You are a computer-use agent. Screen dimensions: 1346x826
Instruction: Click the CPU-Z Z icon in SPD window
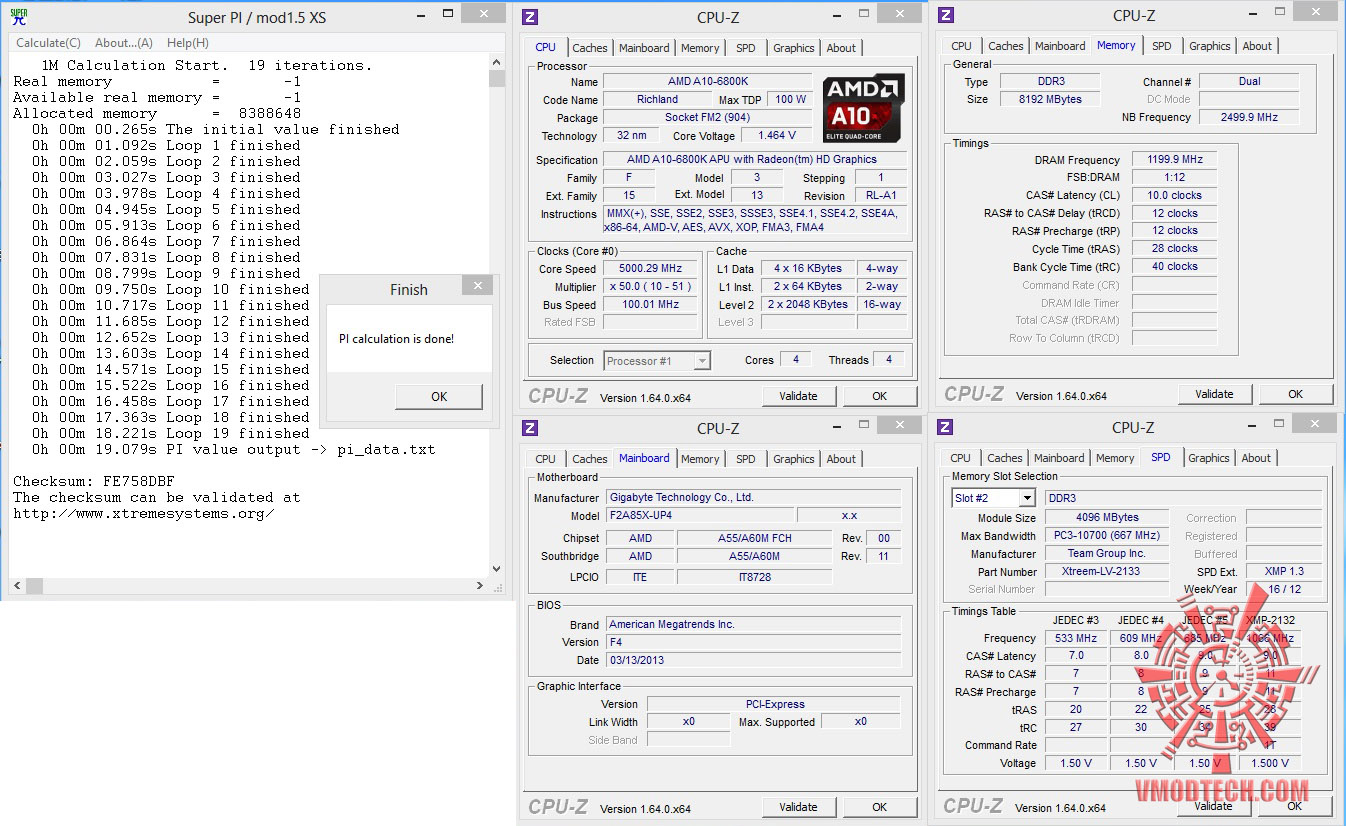[946, 428]
